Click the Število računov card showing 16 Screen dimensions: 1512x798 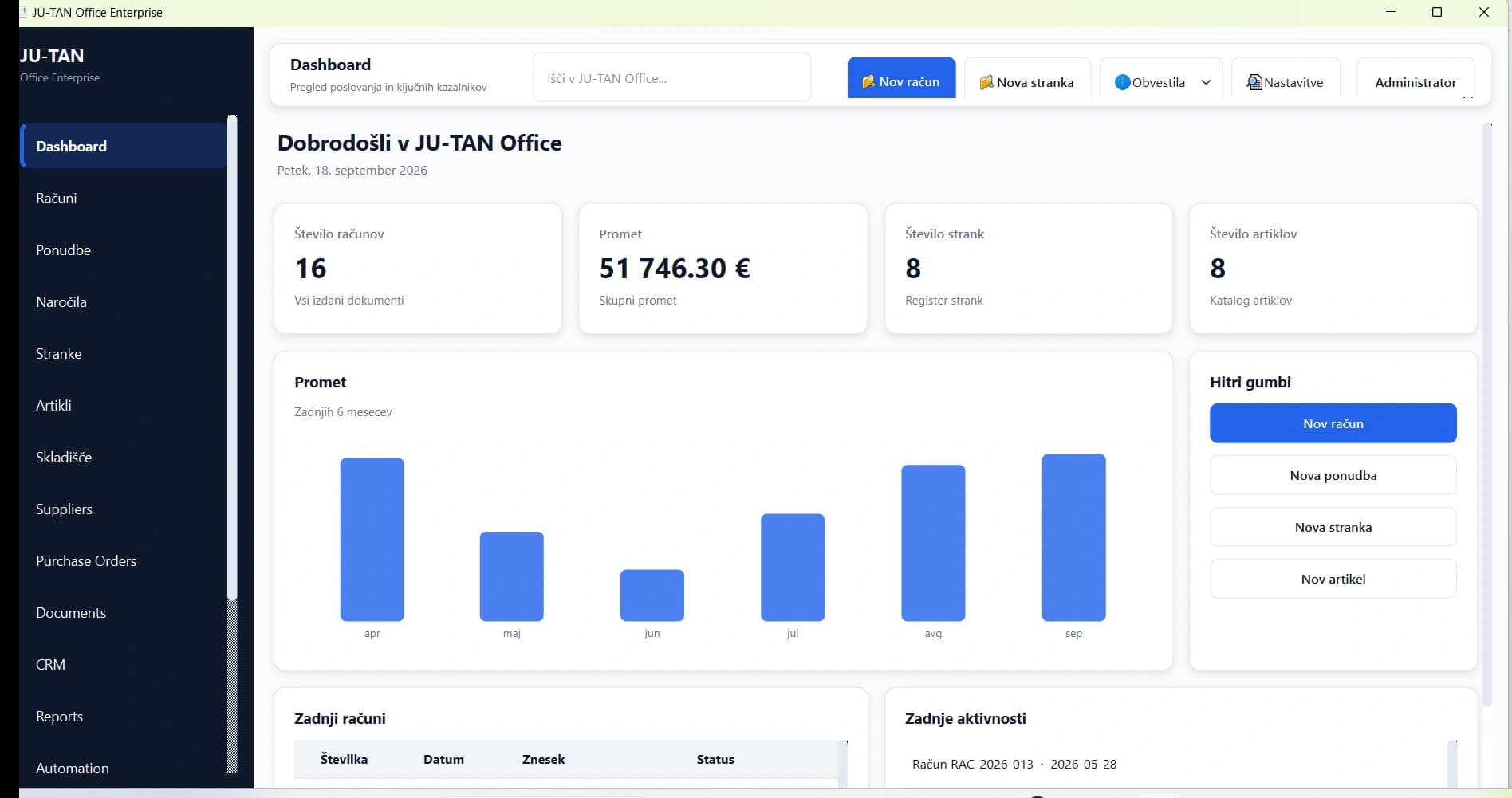click(418, 269)
